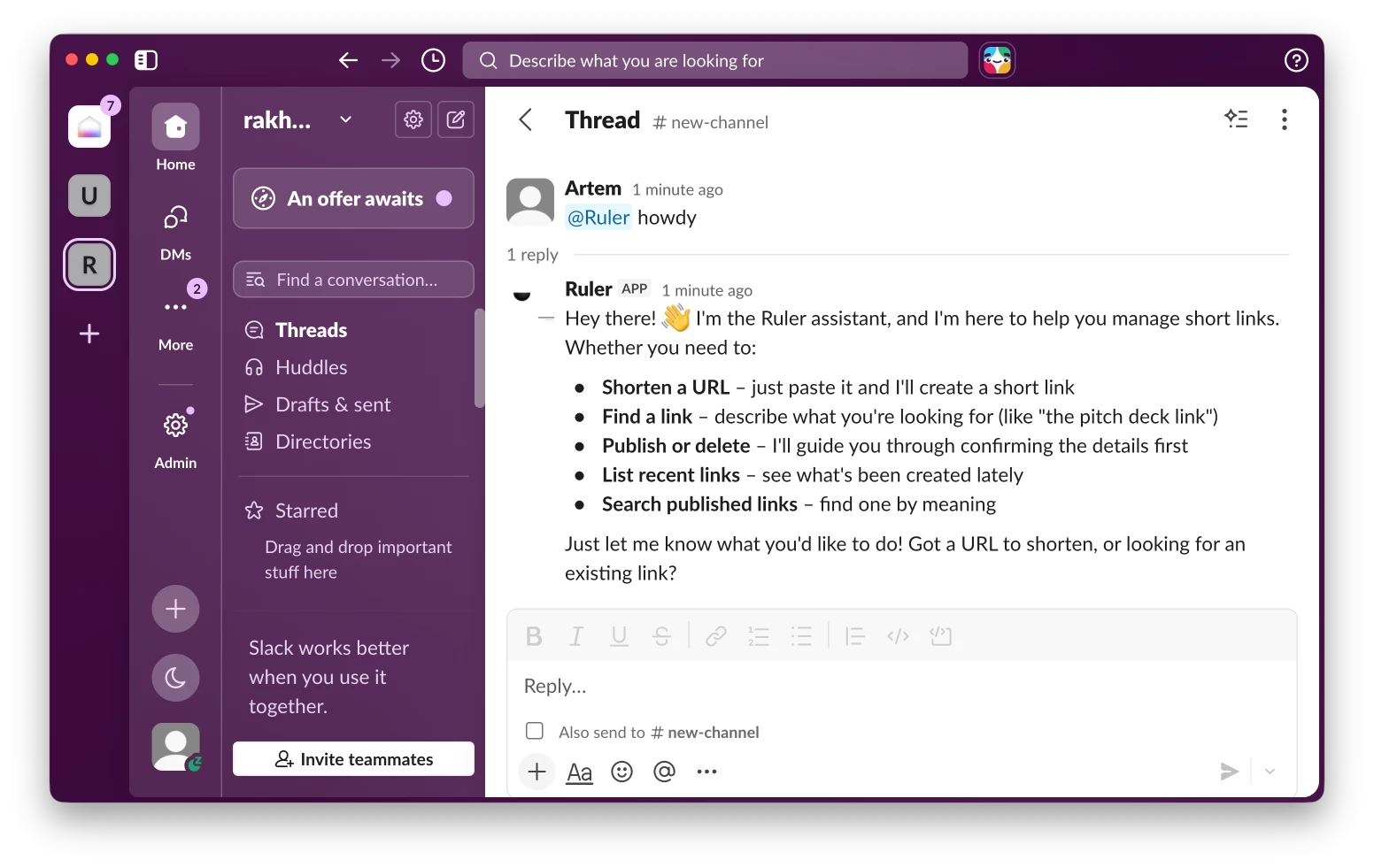Image resolution: width=1374 pixels, height=868 pixels.
Task: Toggle blockquote formatting
Action: click(x=855, y=636)
